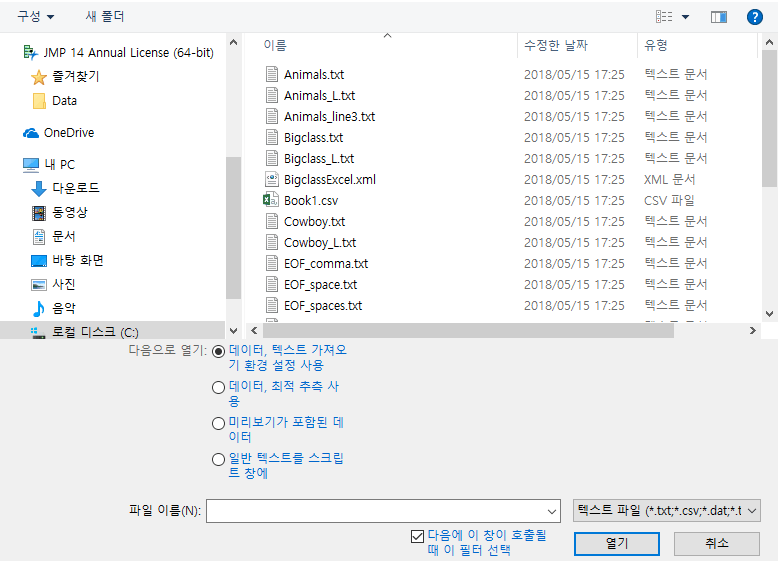Toggle 다음에 이 창이 호출될 때 필터 선택 checkbox
This screenshot has height=561, width=778.
[417, 536]
